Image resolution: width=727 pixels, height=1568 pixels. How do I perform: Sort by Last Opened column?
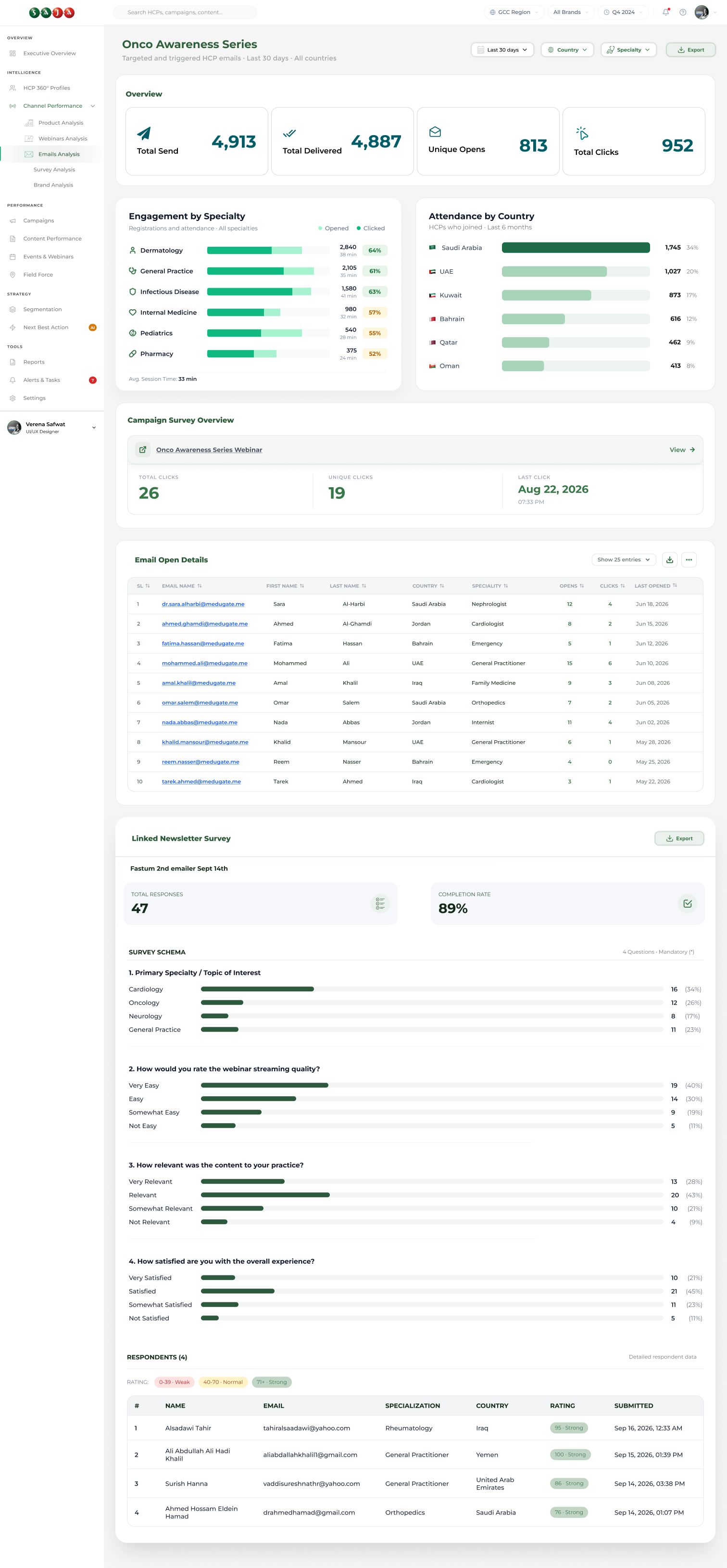pos(675,585)
